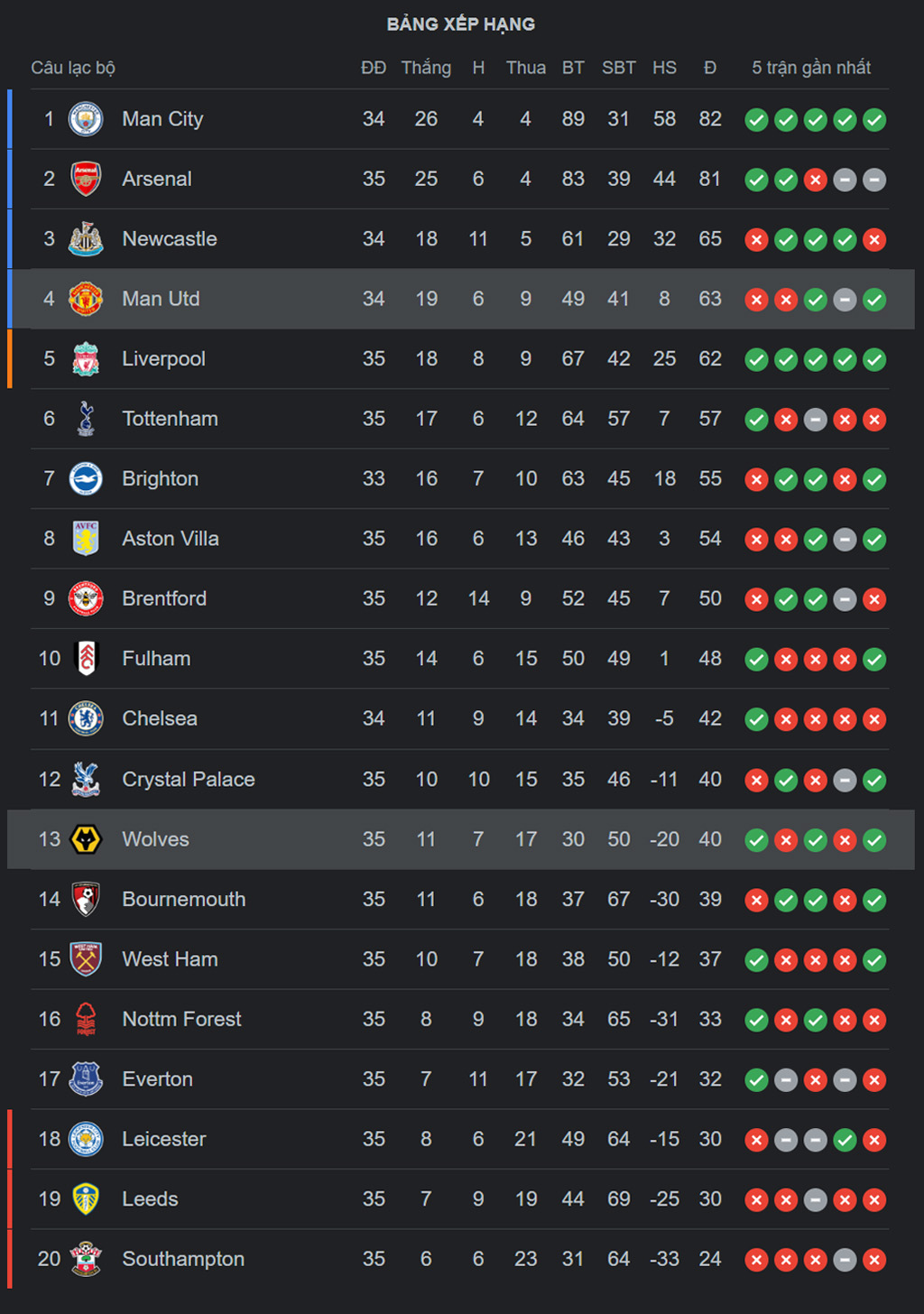Select the Crystal Palace team name

click(189, 780)
